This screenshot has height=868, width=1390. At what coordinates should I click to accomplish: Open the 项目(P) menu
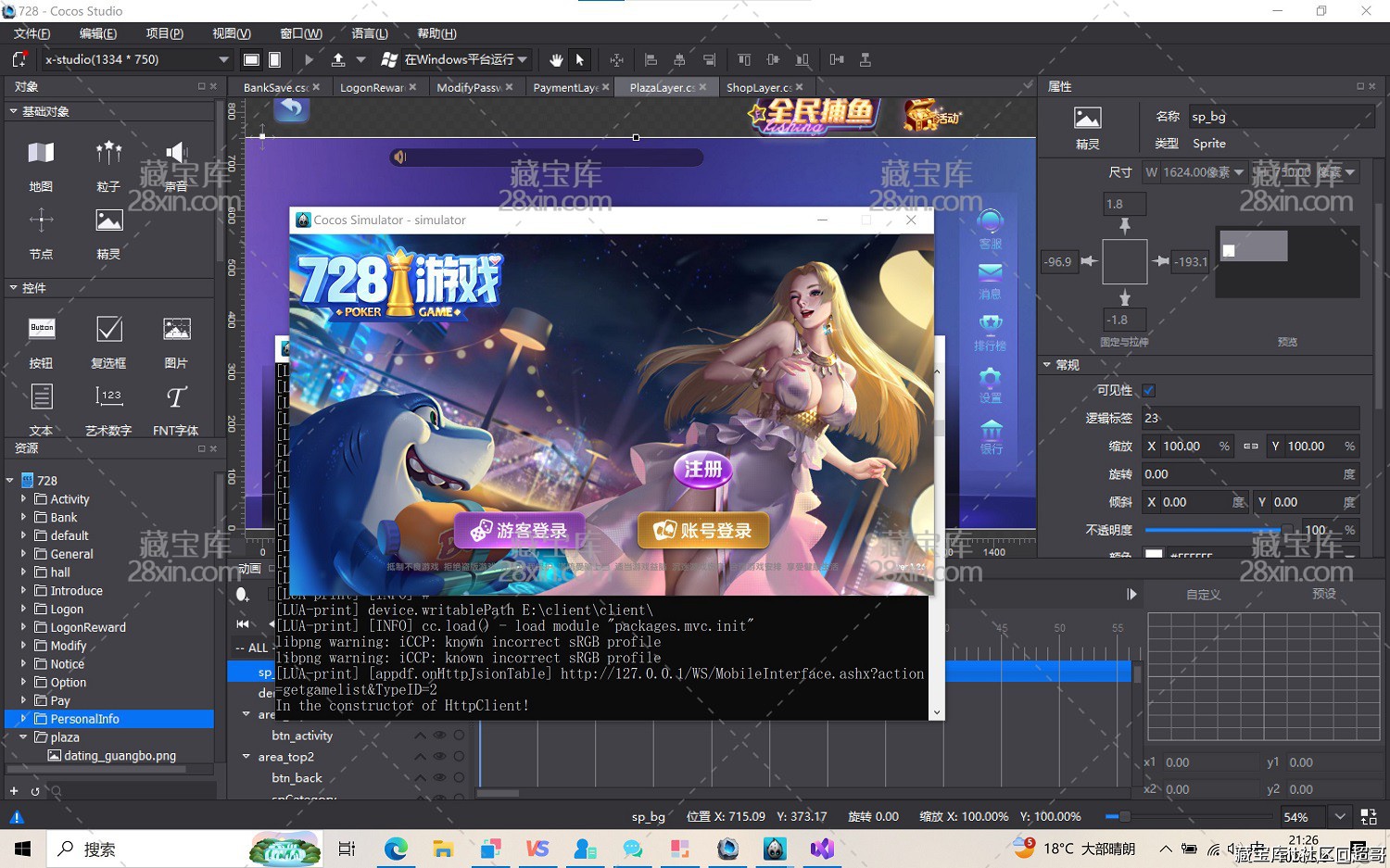(165, 33)
